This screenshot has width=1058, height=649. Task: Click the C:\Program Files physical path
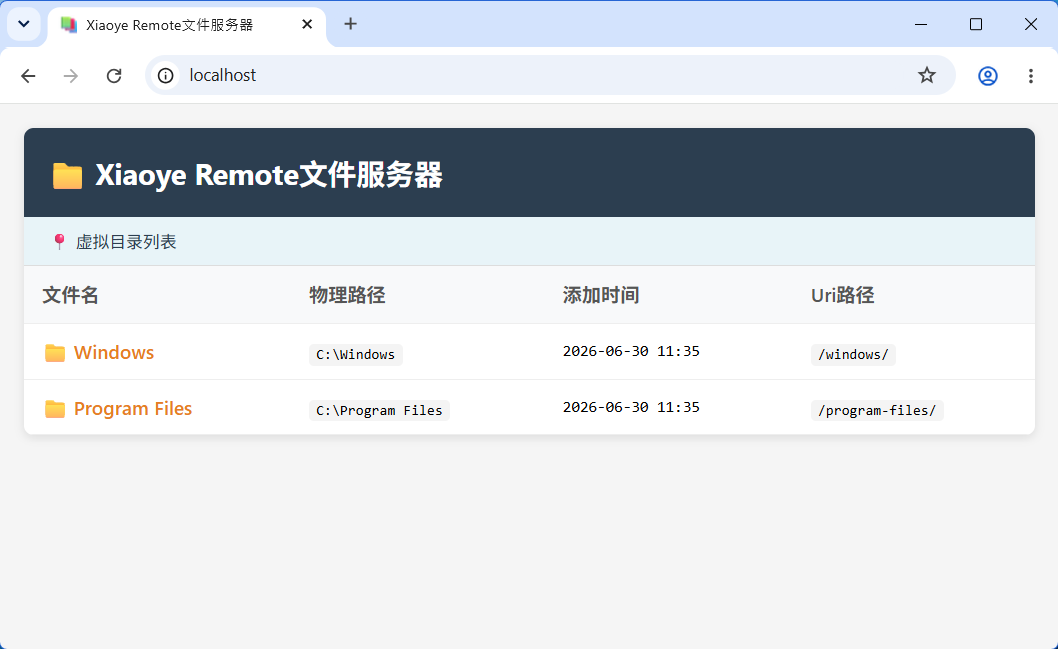coord(379,410)
